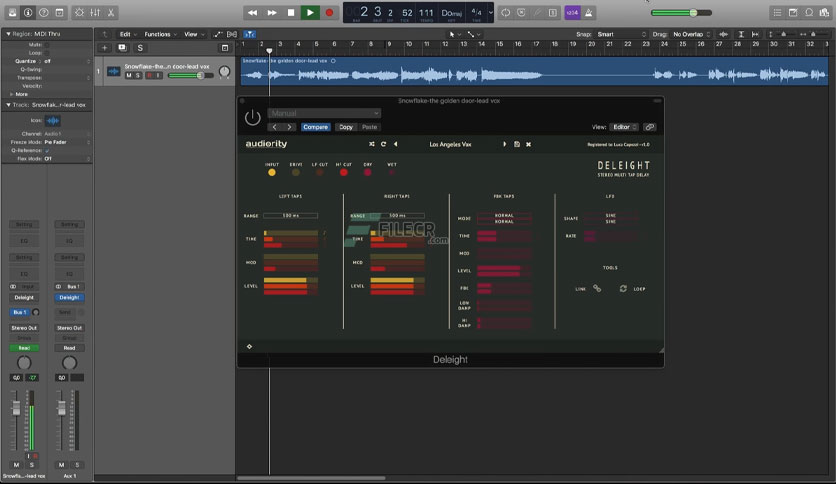Open the Edit menu in Tracks area

127,34
